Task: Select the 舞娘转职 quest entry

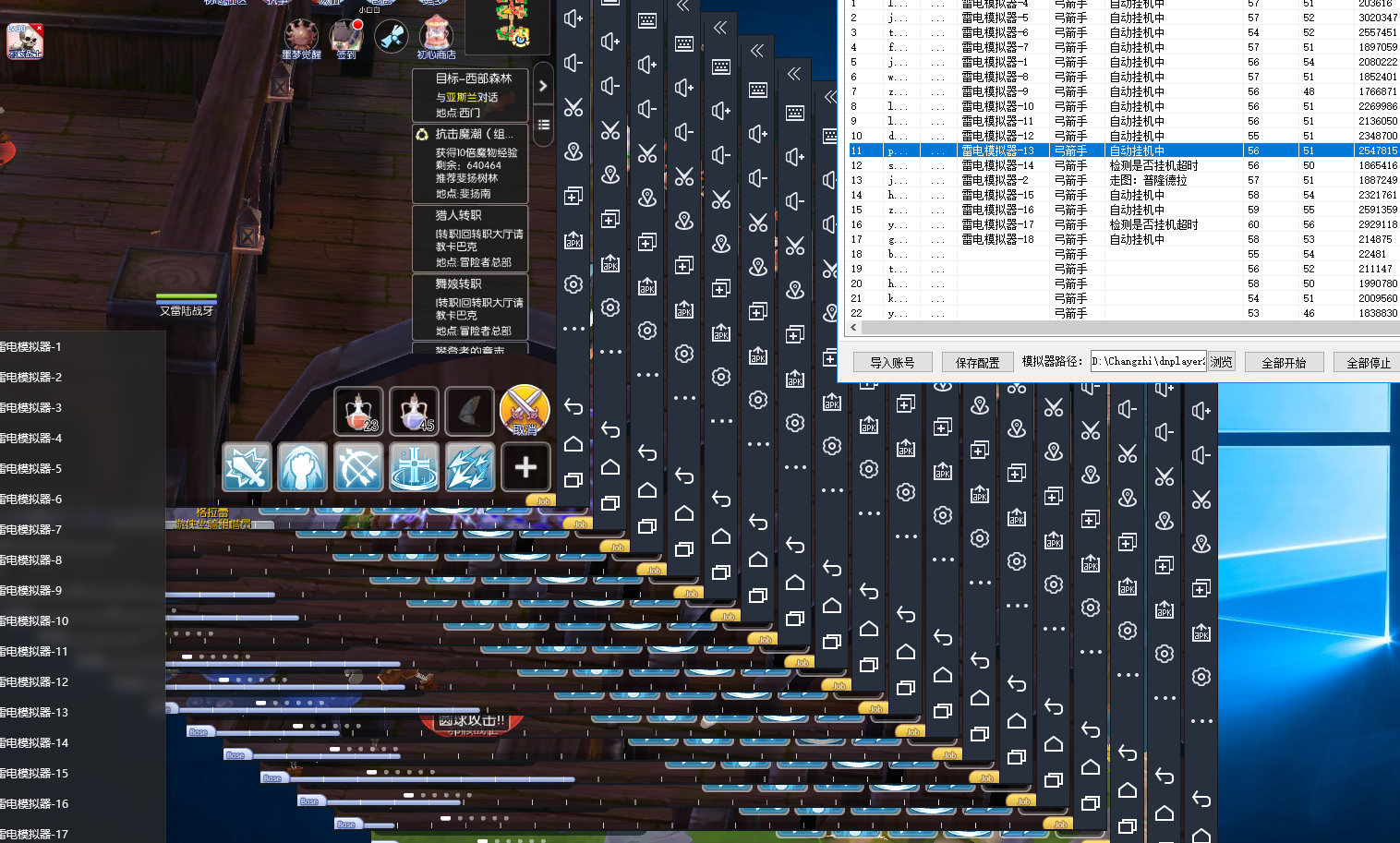Action: 470,307
